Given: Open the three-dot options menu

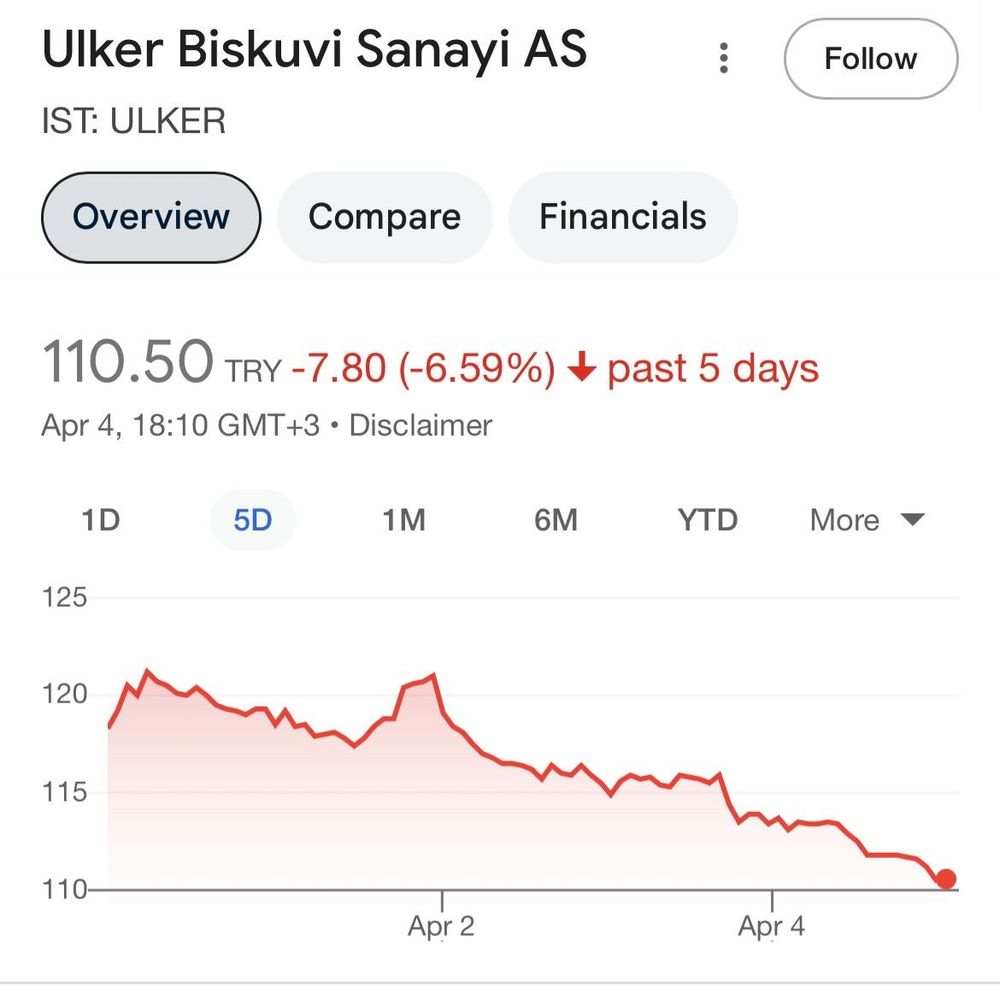Looking at the screenshot, I should click(723, 58).
